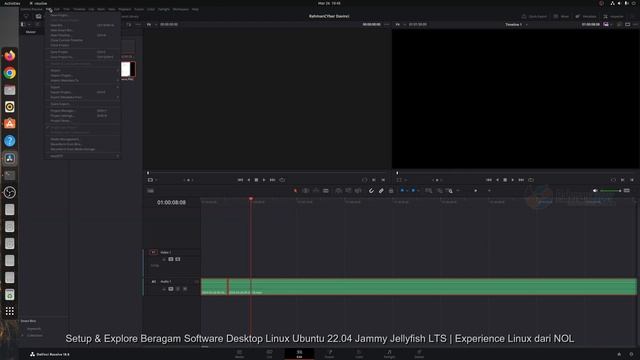
Task: Click the Insert Clip edit icon
Action: (338, 191)
